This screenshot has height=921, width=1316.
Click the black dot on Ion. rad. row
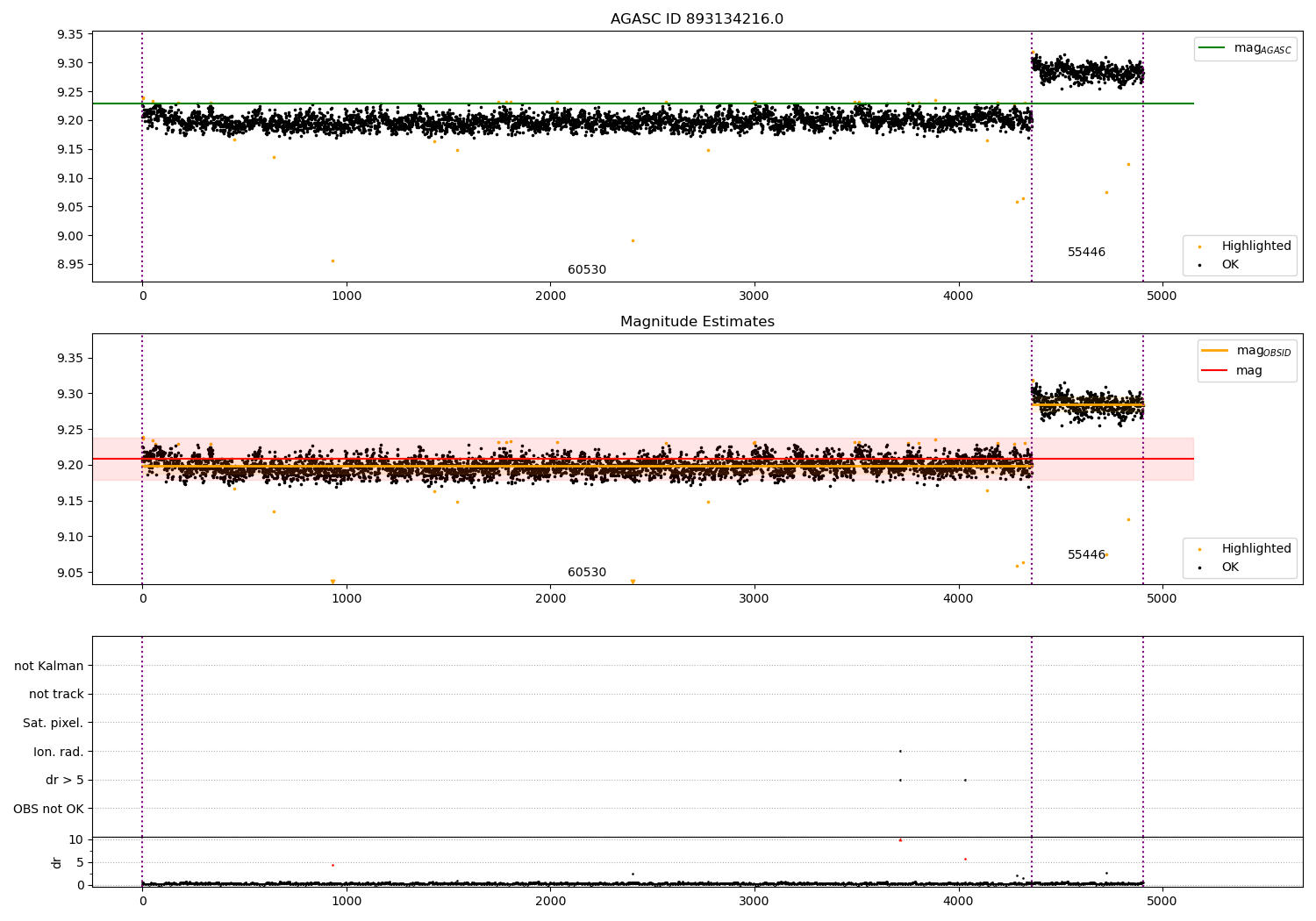900,751
